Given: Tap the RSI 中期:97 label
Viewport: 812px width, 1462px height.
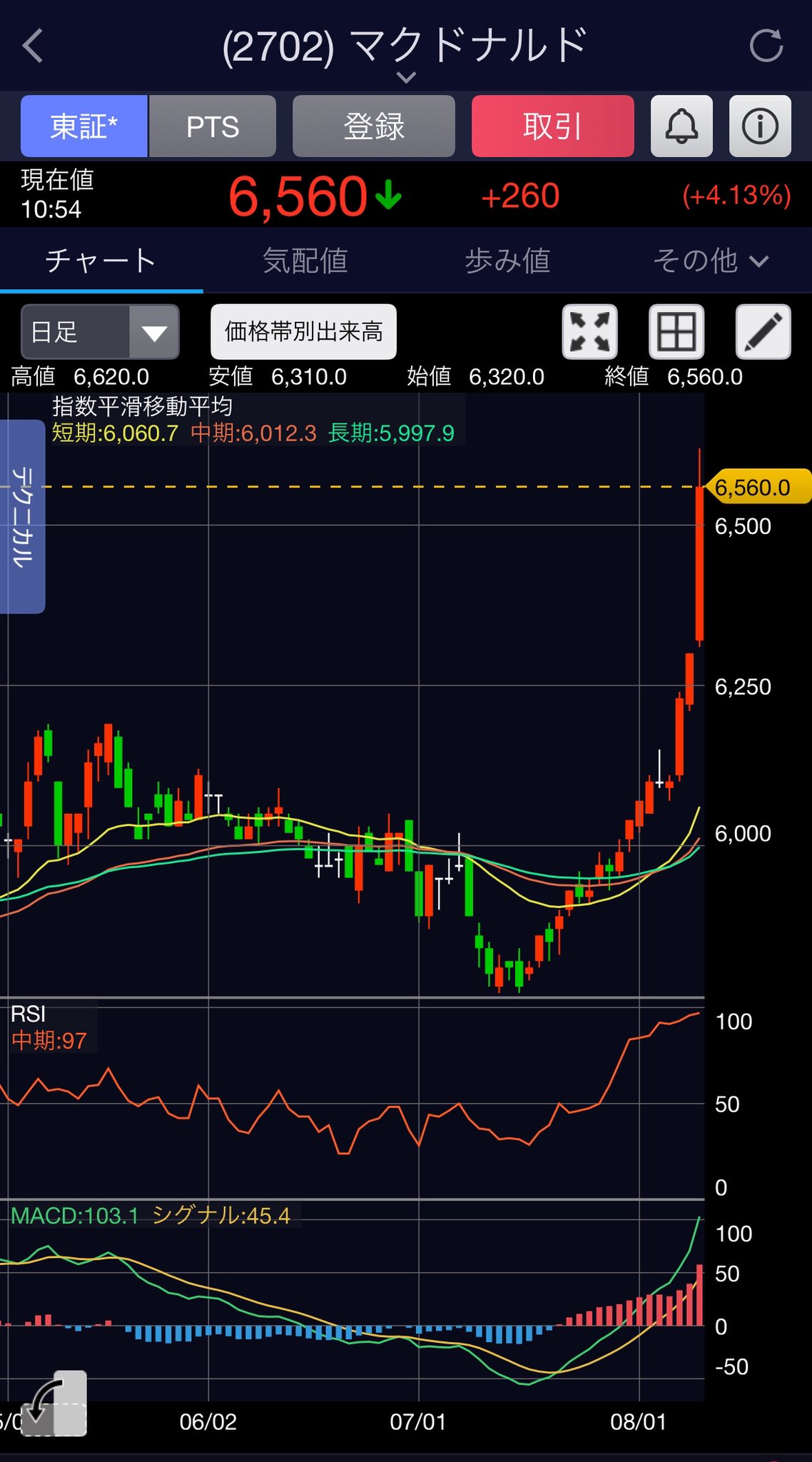Looking at the screenshot, I should [x=49, y=1040].
